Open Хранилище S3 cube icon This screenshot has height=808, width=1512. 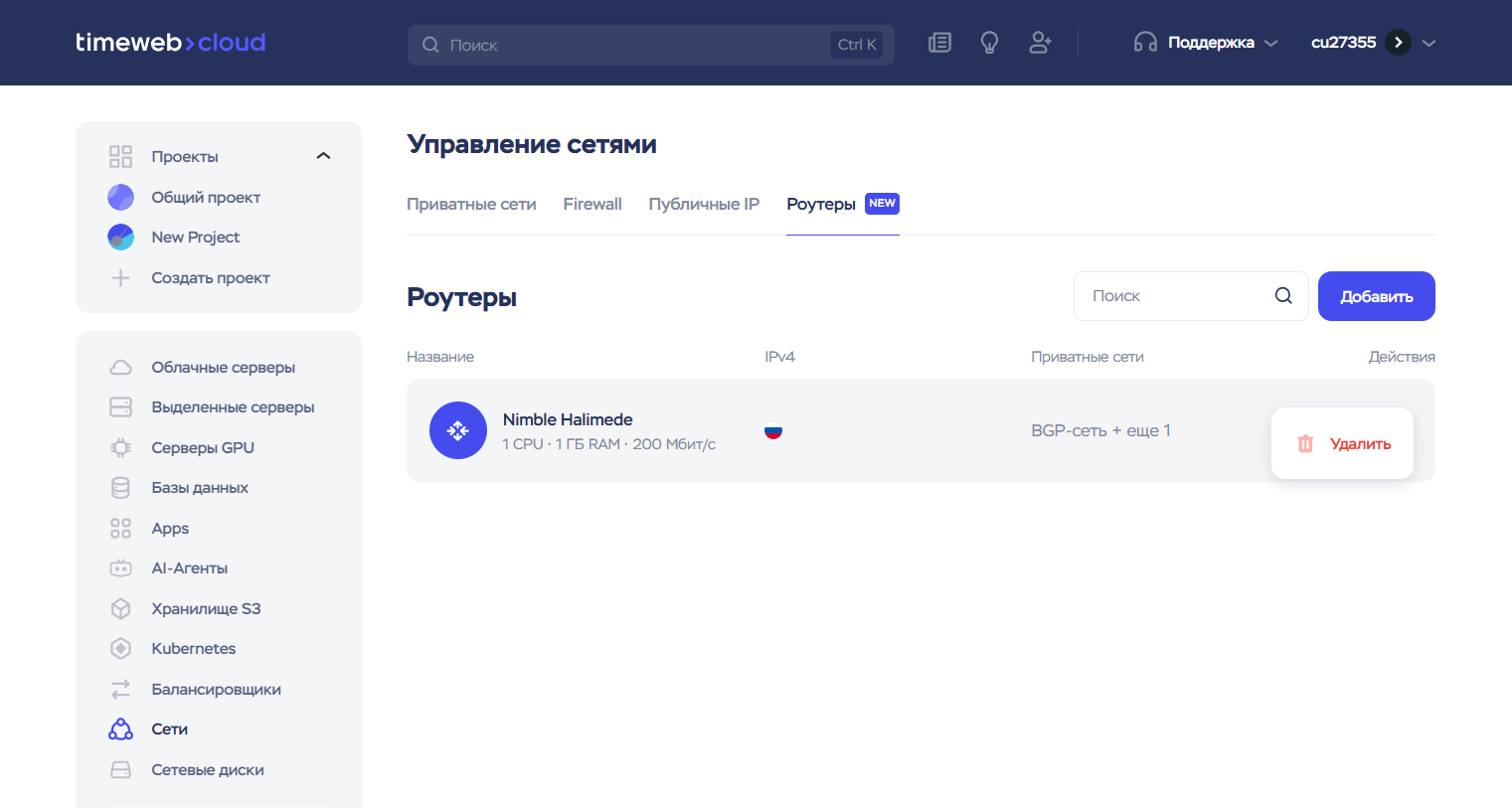(x=120, y=608)
